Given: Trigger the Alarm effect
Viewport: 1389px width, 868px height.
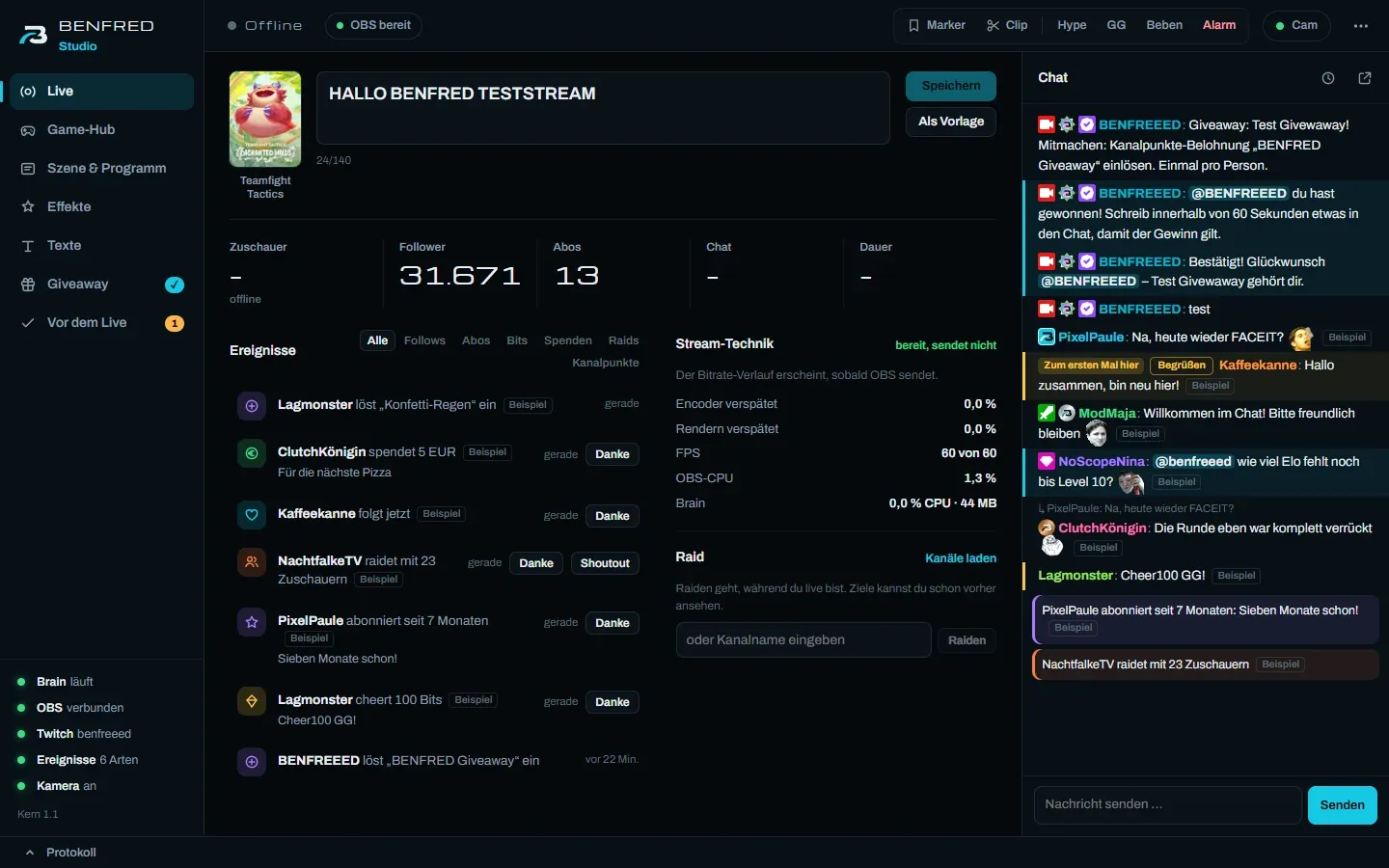Looking at the screenshot, I should pos(1219,26).
